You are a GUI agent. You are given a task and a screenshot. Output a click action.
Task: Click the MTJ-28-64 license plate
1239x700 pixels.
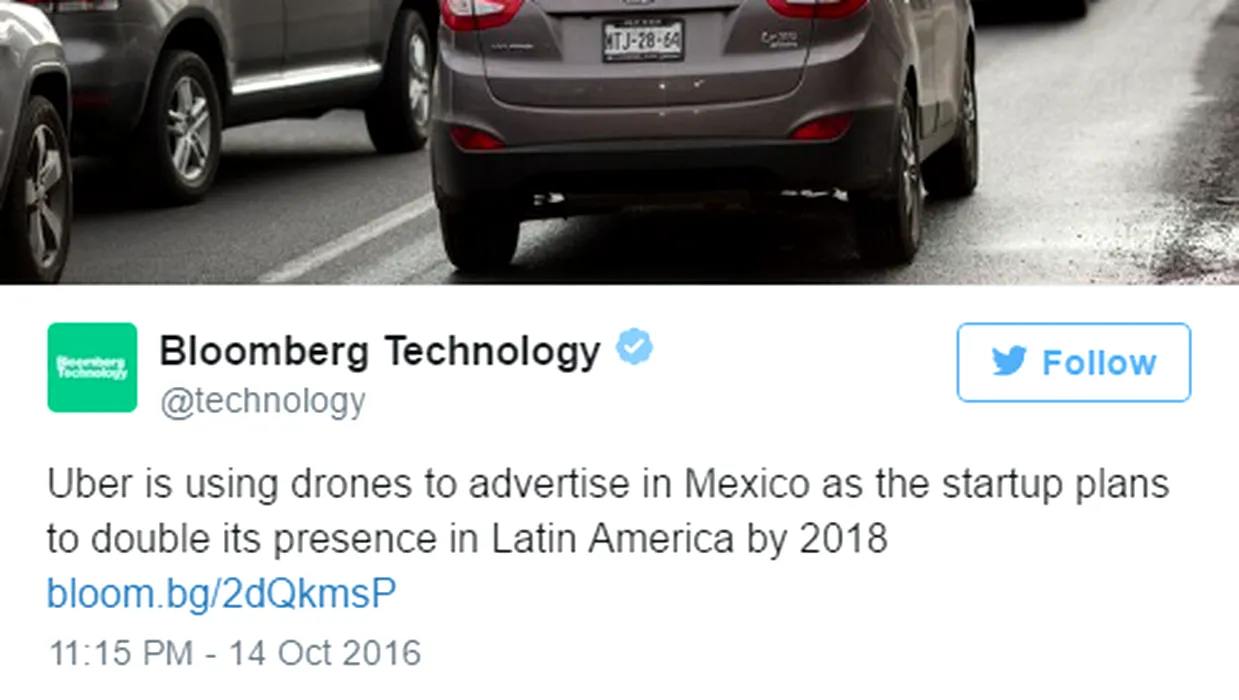click(643, 40)
